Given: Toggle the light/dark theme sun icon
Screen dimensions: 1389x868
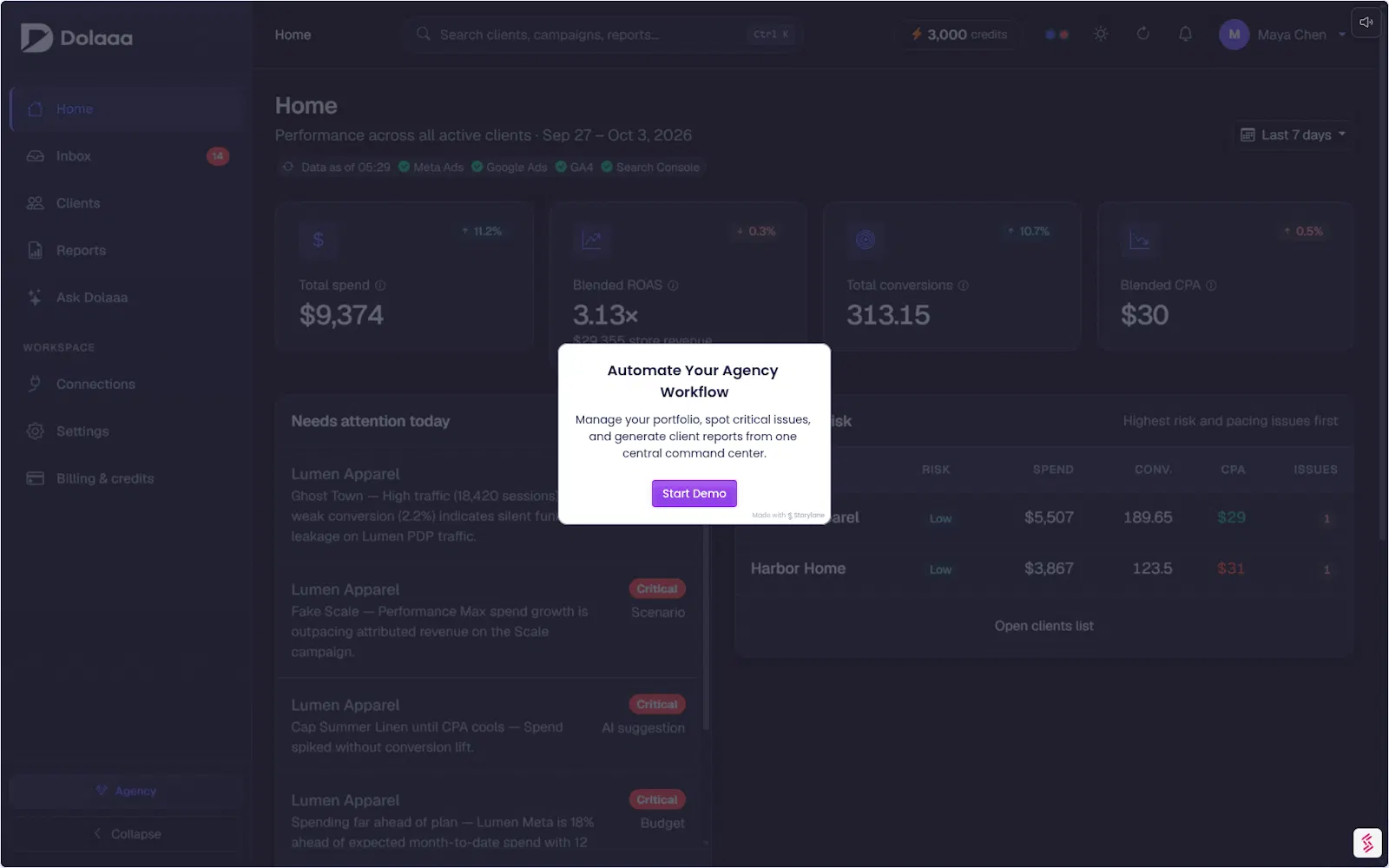Looking at the screenshot, I should (x=1101, y=34).
